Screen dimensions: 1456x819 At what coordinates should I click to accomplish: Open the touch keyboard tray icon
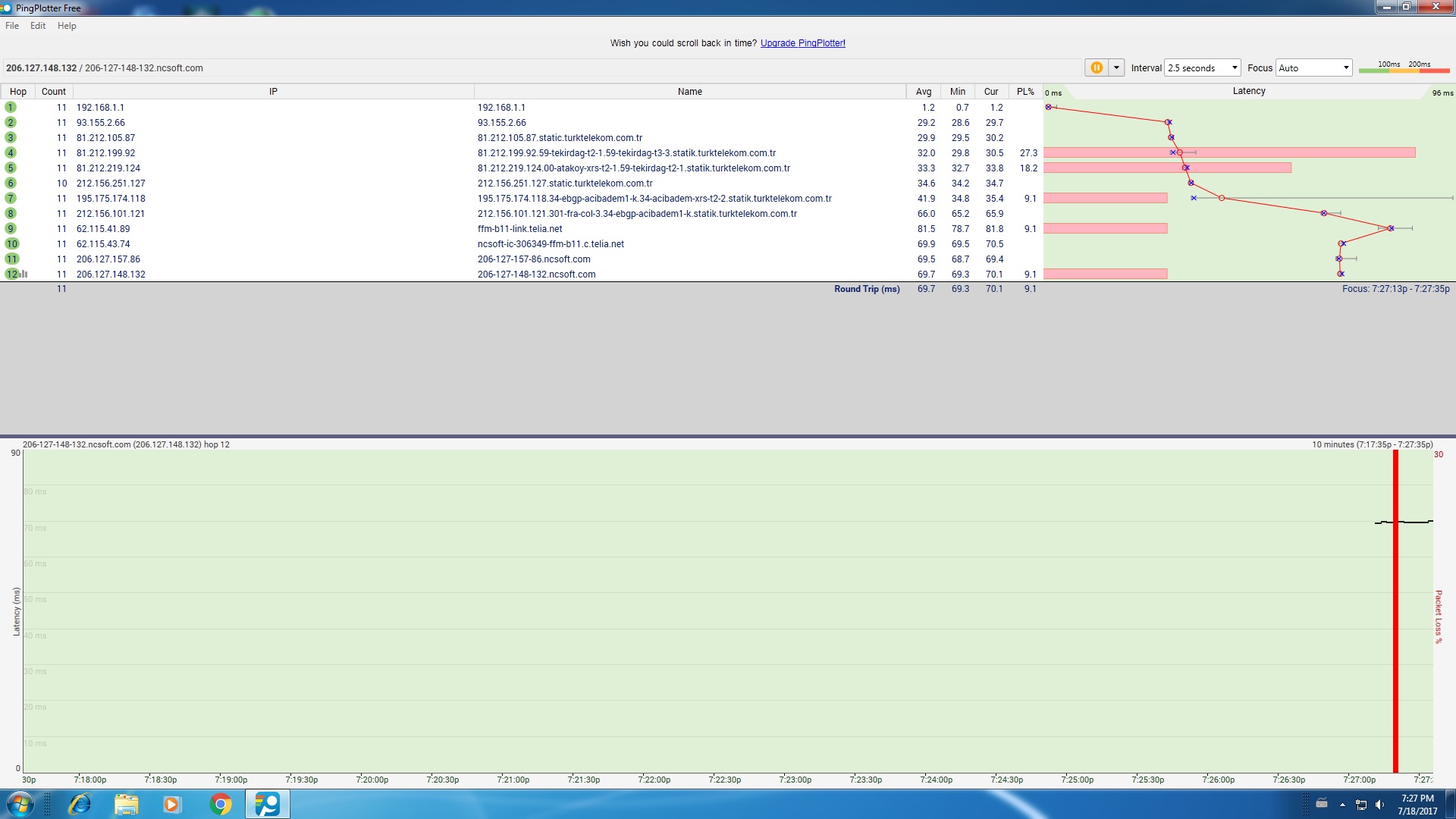pos(1322,804)
